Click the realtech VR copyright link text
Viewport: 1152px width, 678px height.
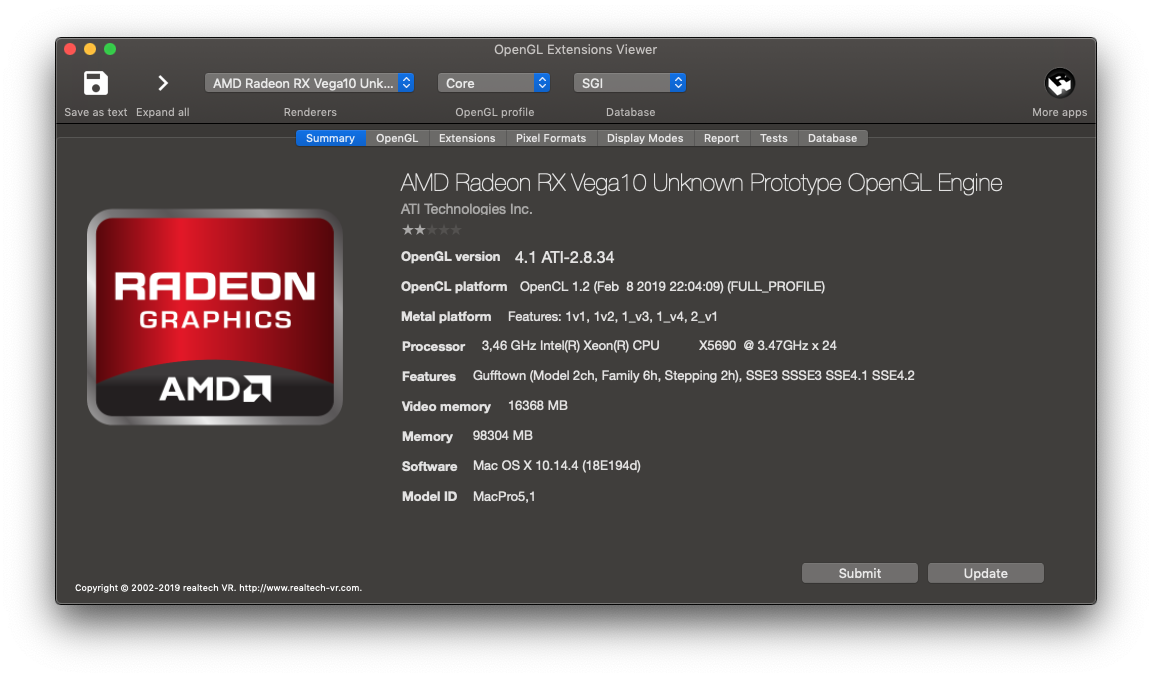(218, 588)
